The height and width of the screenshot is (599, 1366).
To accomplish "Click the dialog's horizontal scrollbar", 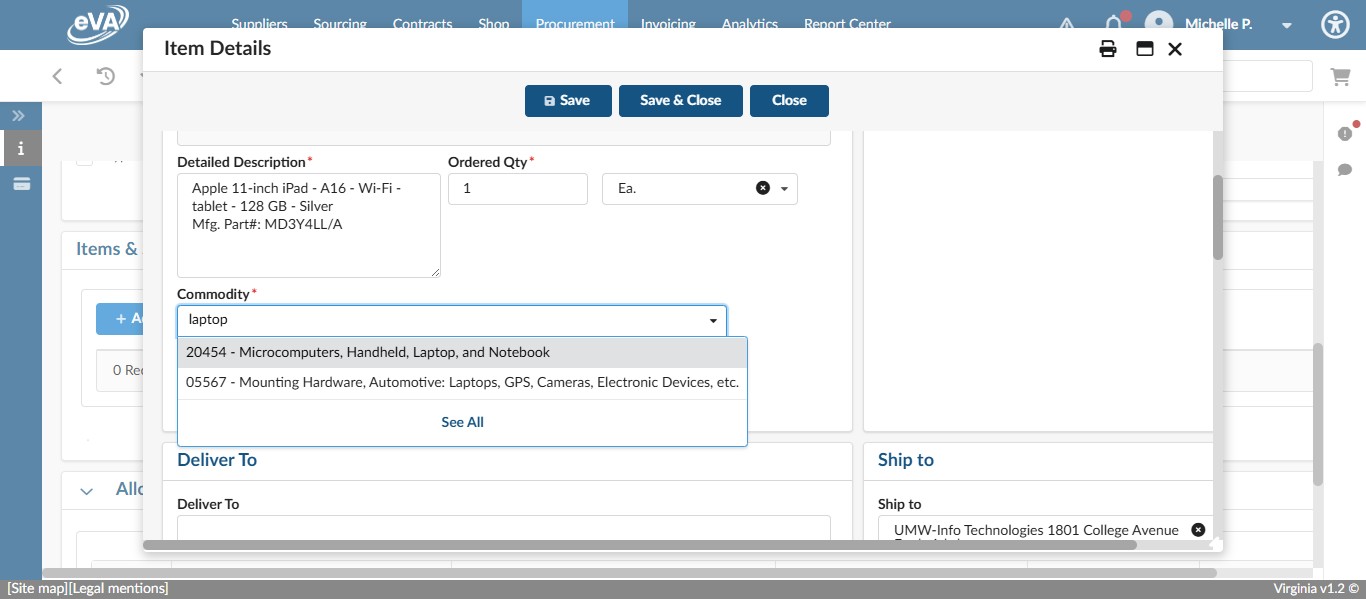I will pos(640,545).
